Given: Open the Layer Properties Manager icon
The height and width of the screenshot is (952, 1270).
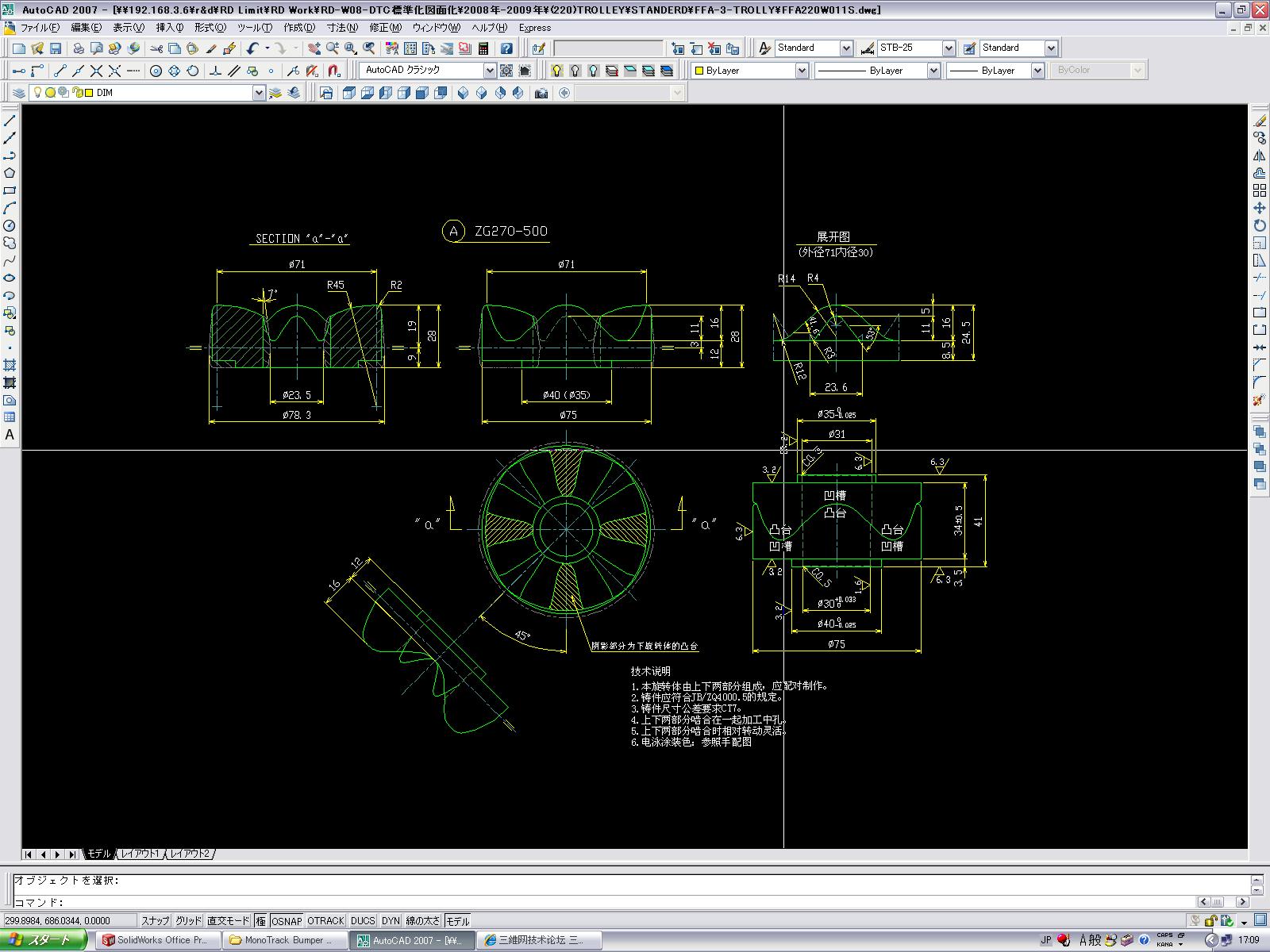Looking at the screenshot, I should [19, 93].
